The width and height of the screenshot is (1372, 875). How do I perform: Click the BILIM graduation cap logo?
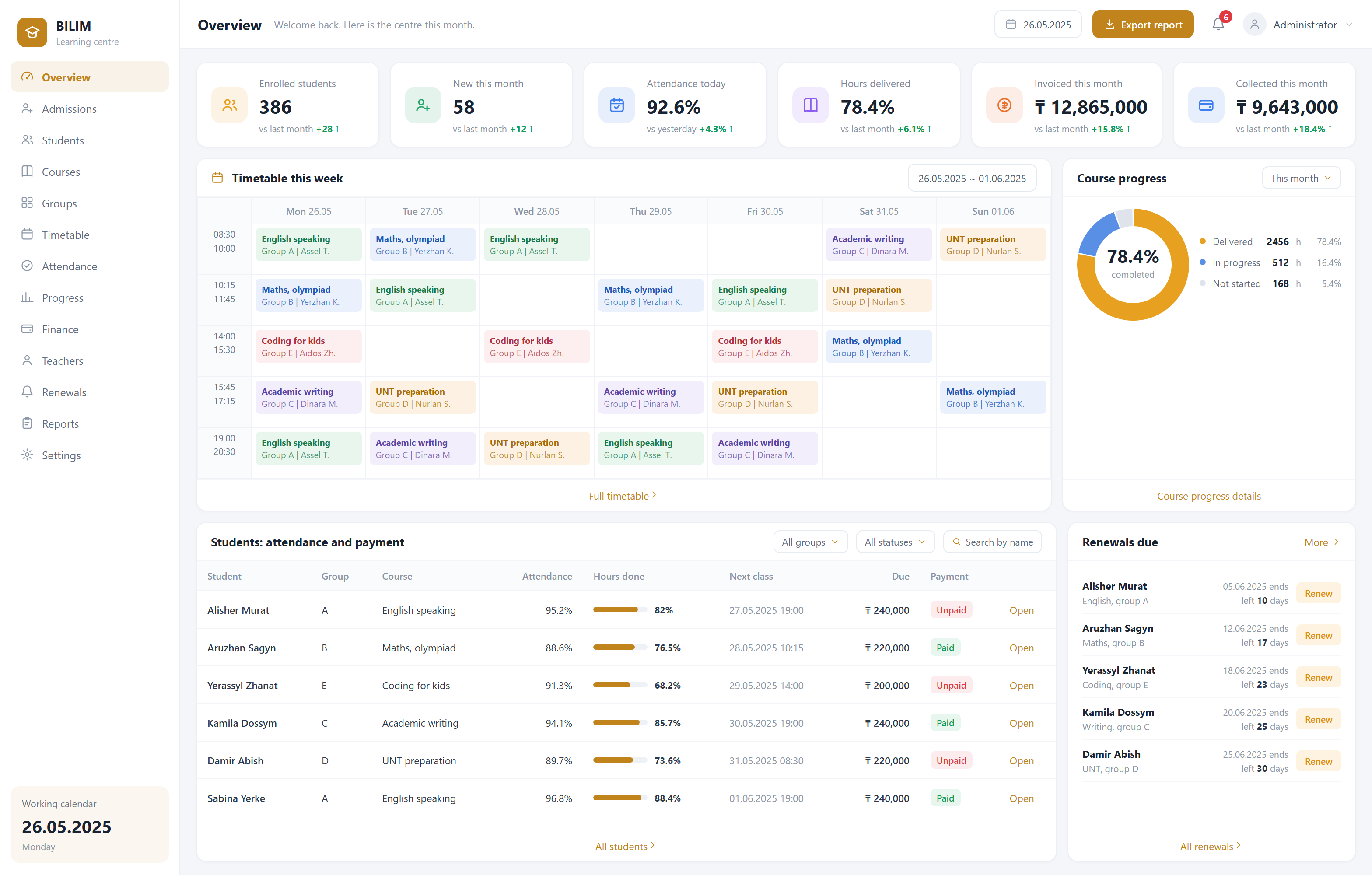tap(32, 32)
